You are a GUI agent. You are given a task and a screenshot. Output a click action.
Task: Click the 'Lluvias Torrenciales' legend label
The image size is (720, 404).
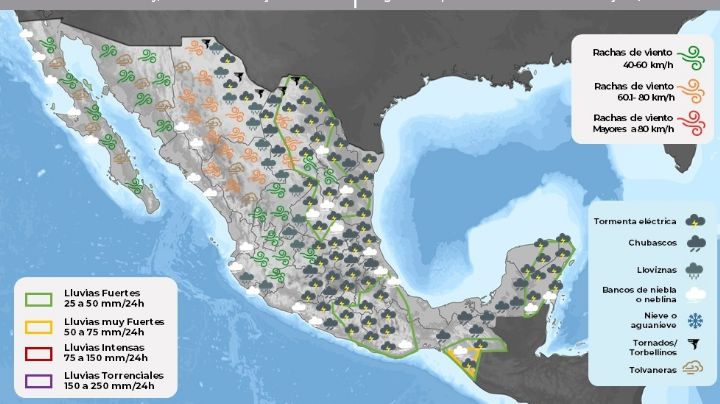click(x=113, y=376)
